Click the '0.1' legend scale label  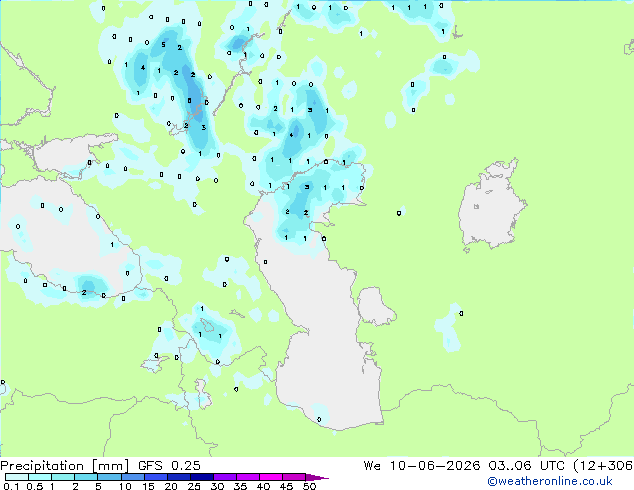(x=11, y=486)
